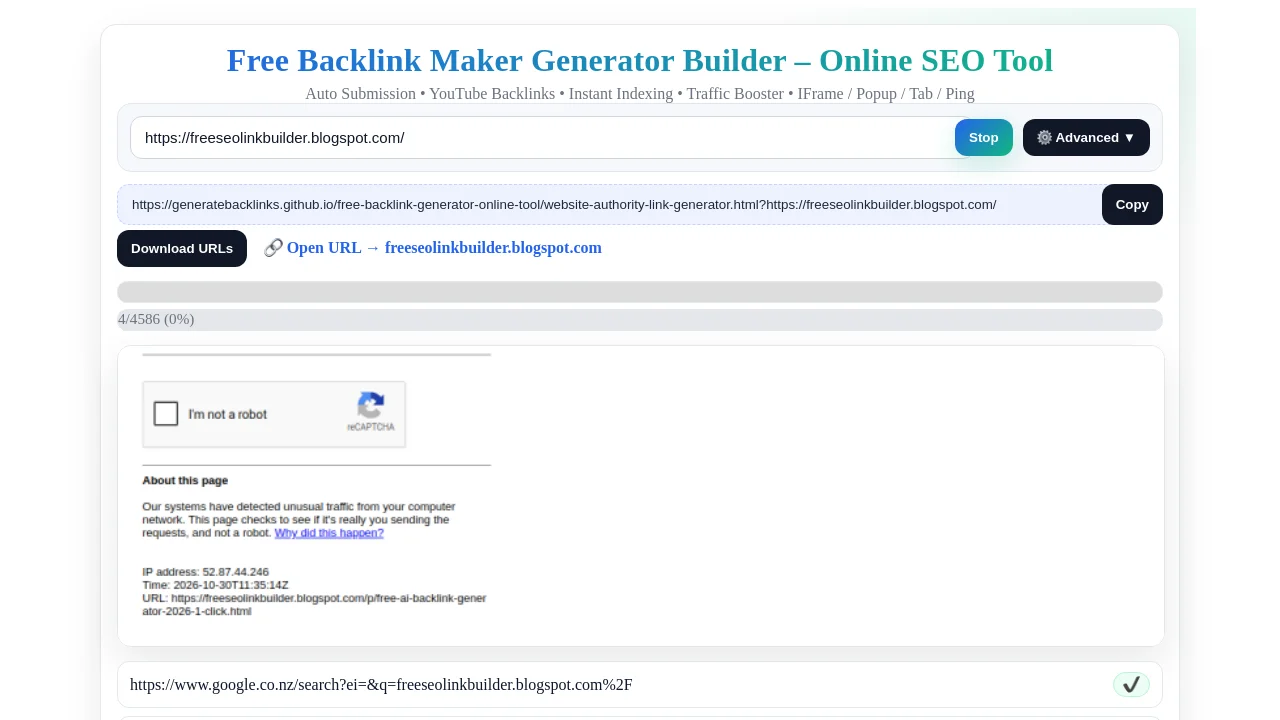Click the Download URLs button
1280x720 pixels.
(182, 249)
